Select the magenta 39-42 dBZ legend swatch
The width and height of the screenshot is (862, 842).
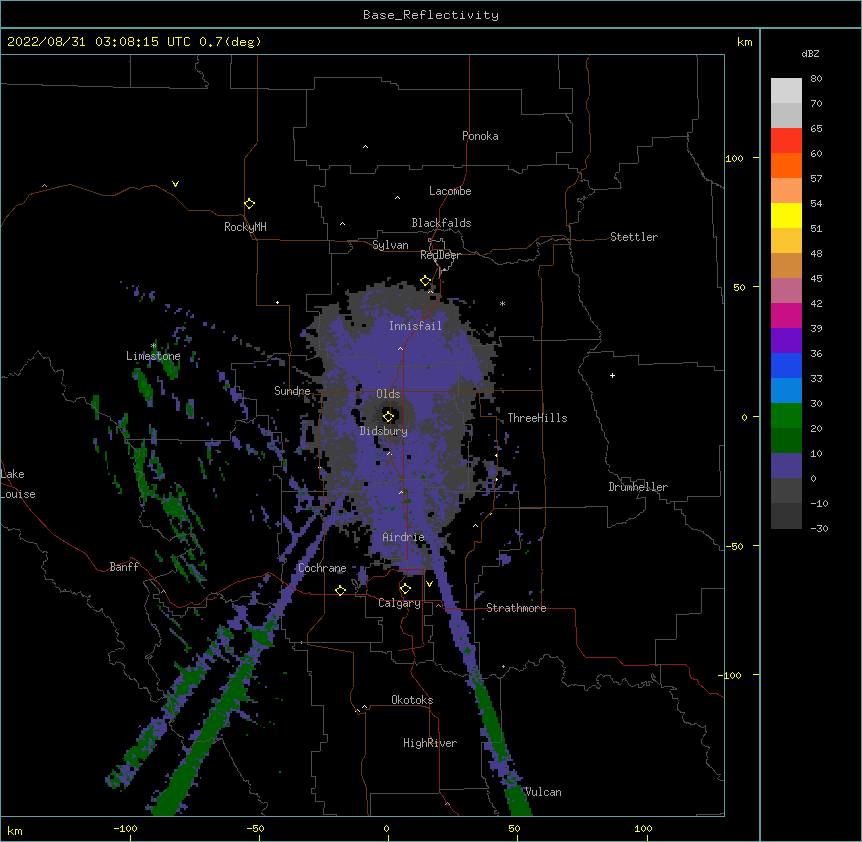coord(786,315)
